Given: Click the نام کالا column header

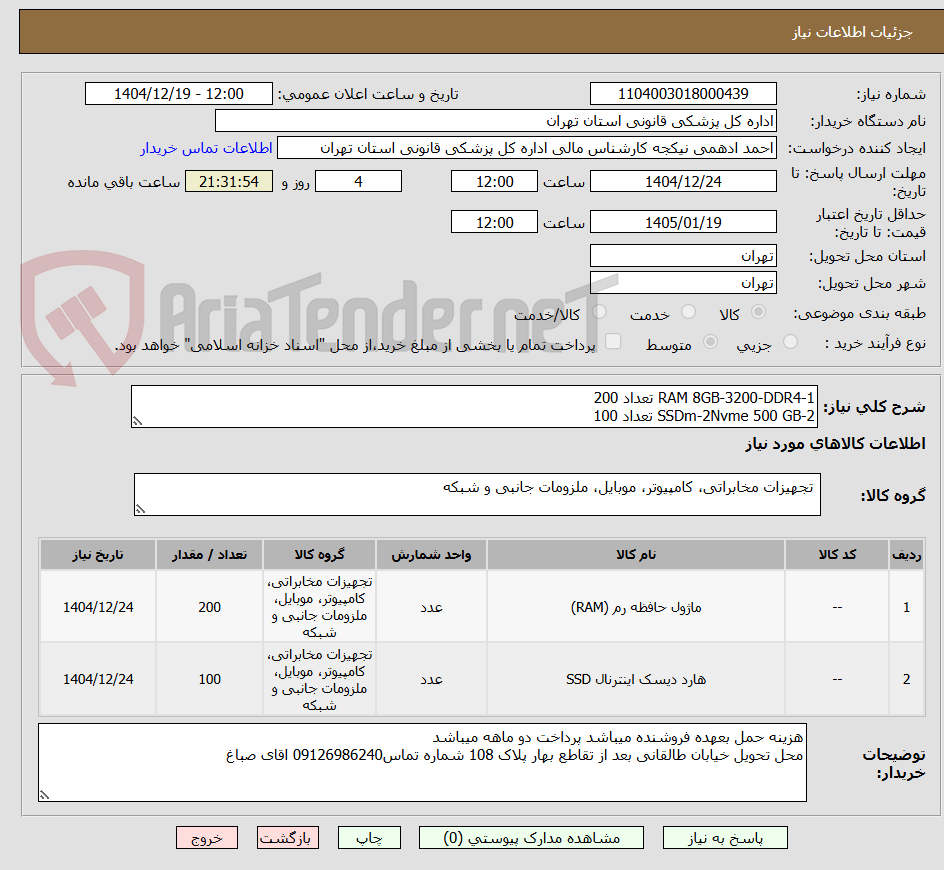Looking at the screenshot, I should (636, 555).
